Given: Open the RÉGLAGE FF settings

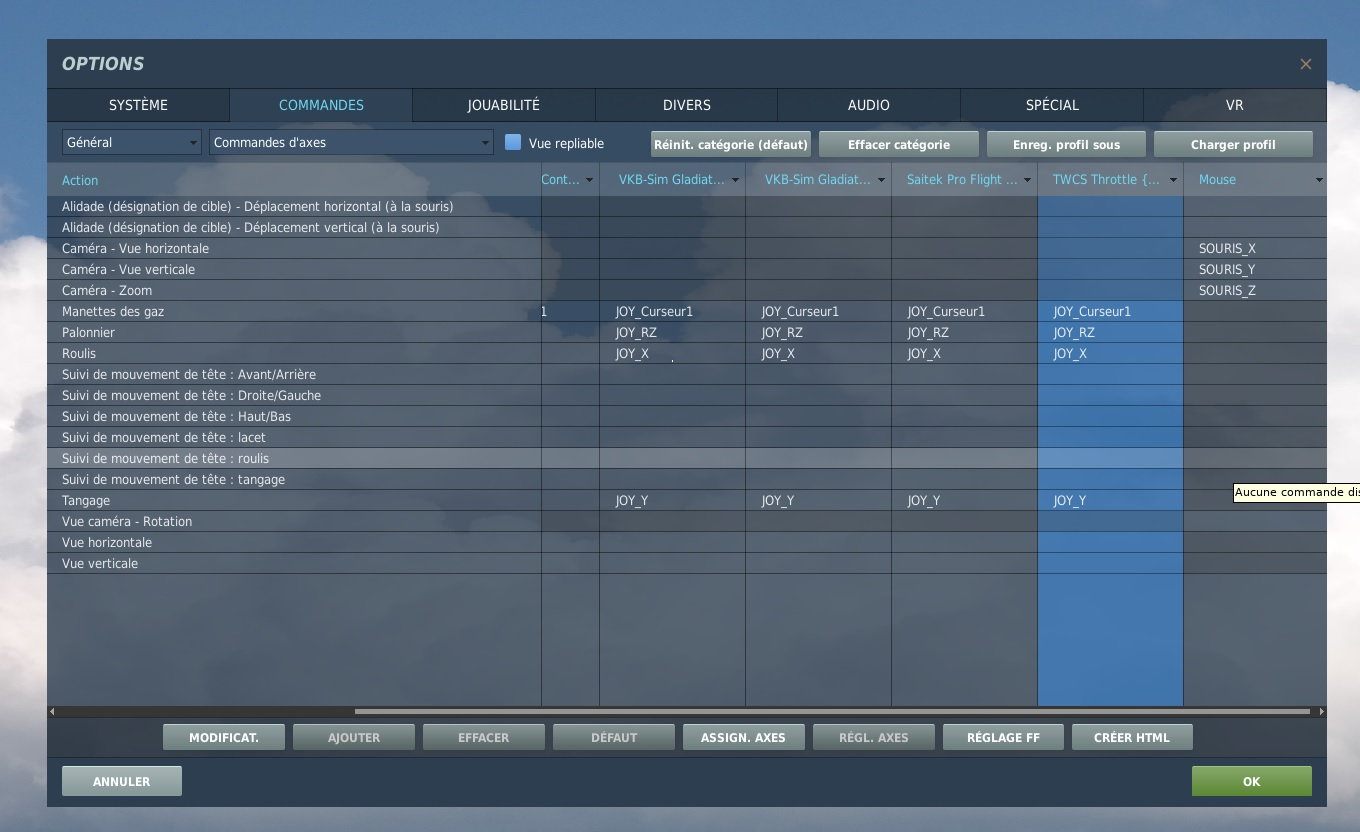Looking at the screenshot, I should [x=1003, y=737].
